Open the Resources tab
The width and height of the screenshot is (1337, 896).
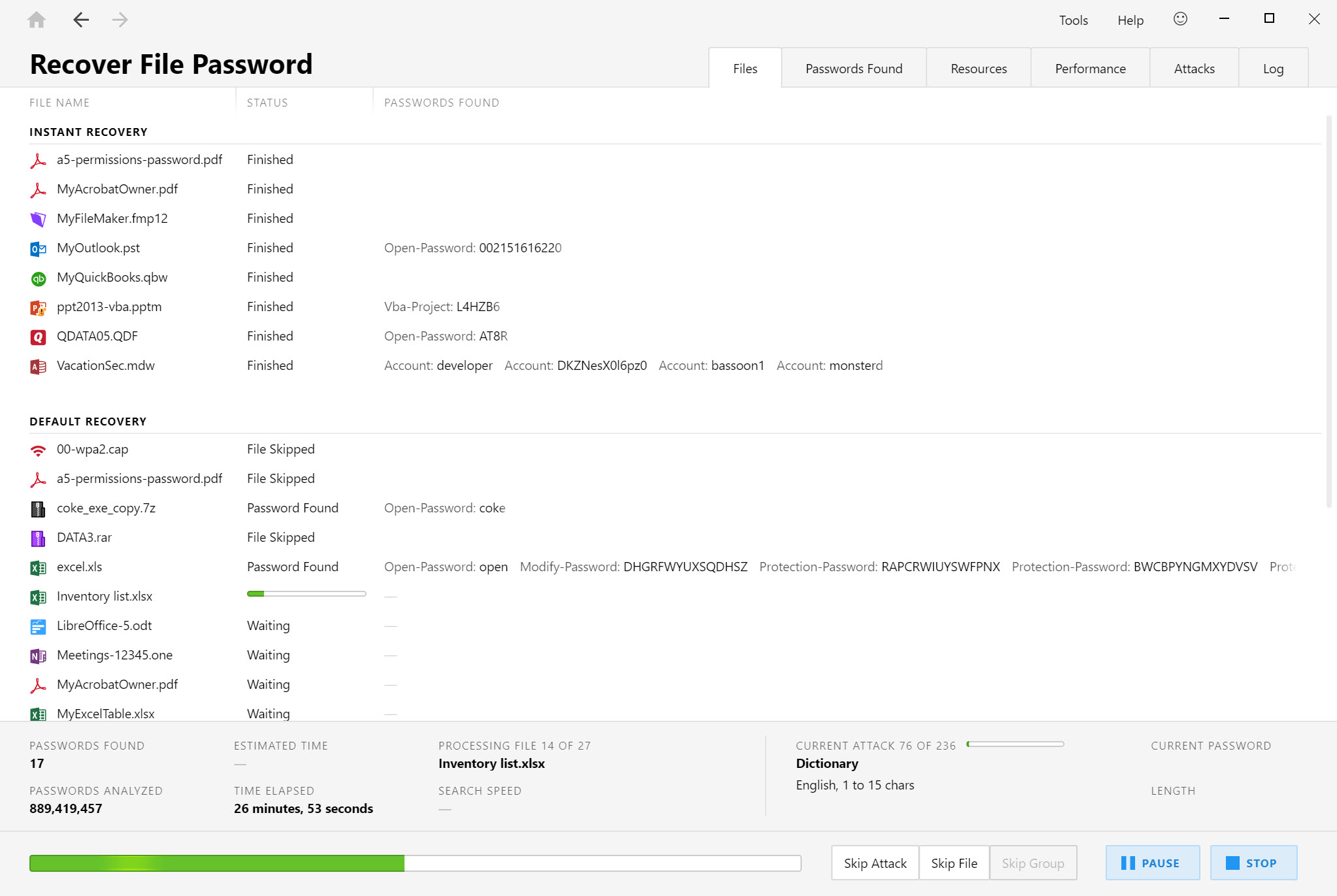pyautogui.click(x=978, y=68)
